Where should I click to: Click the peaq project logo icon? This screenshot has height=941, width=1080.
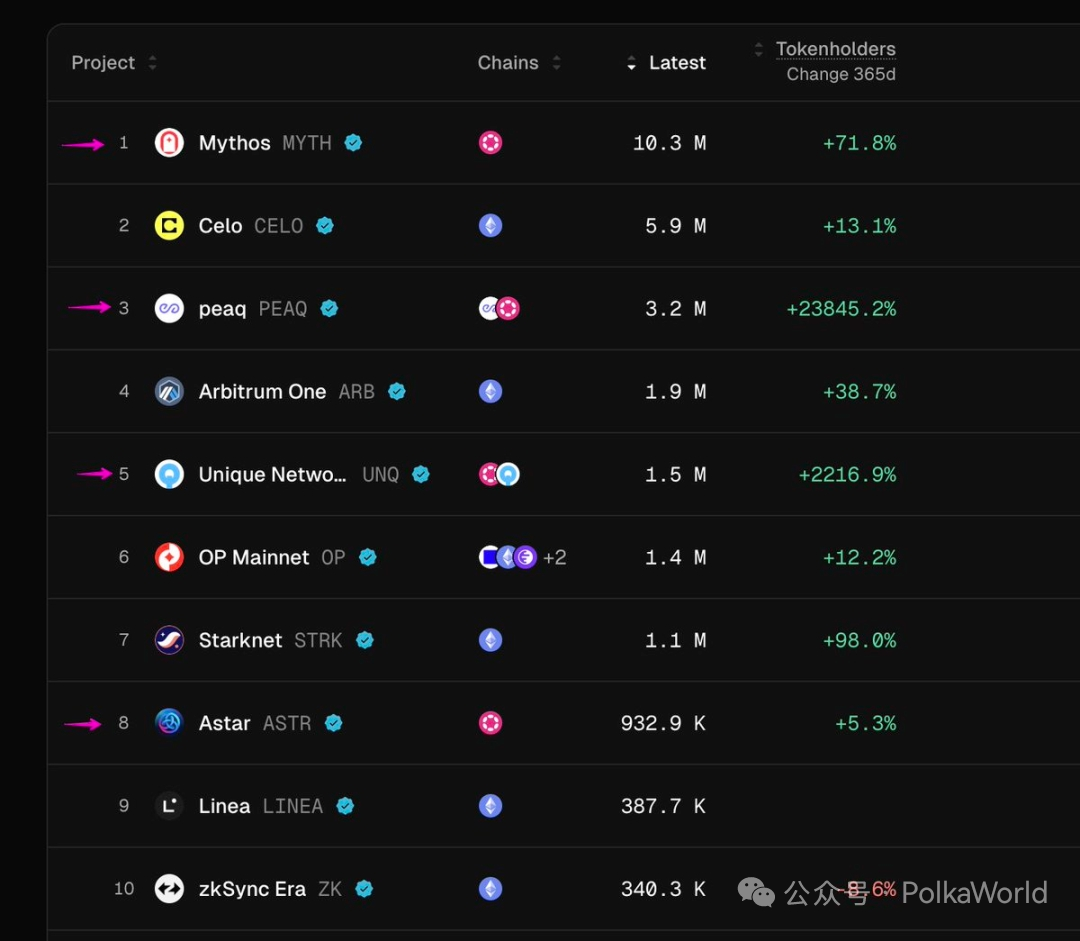169,309
